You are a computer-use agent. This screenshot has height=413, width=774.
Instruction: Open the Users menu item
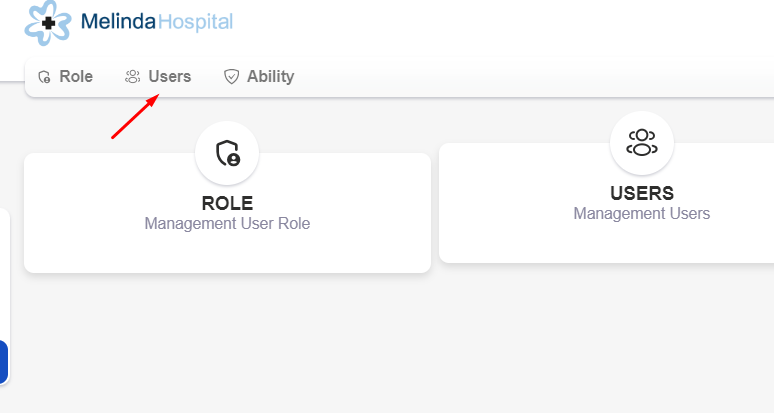point(169,77)
